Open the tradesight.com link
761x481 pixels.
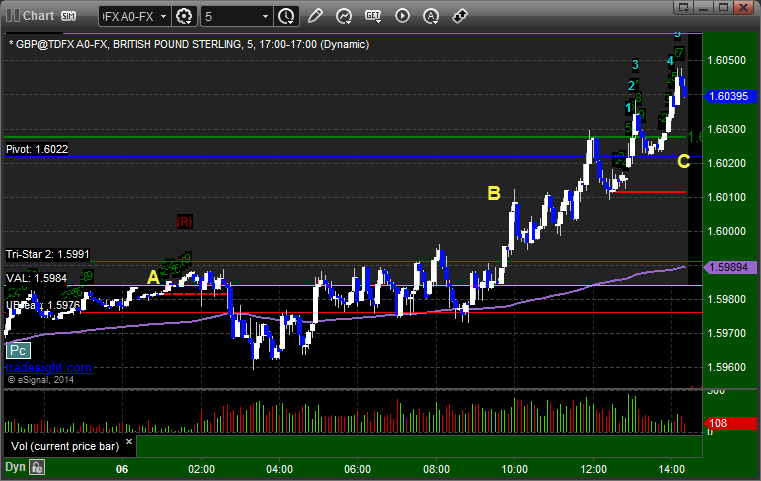click(49, 367)
